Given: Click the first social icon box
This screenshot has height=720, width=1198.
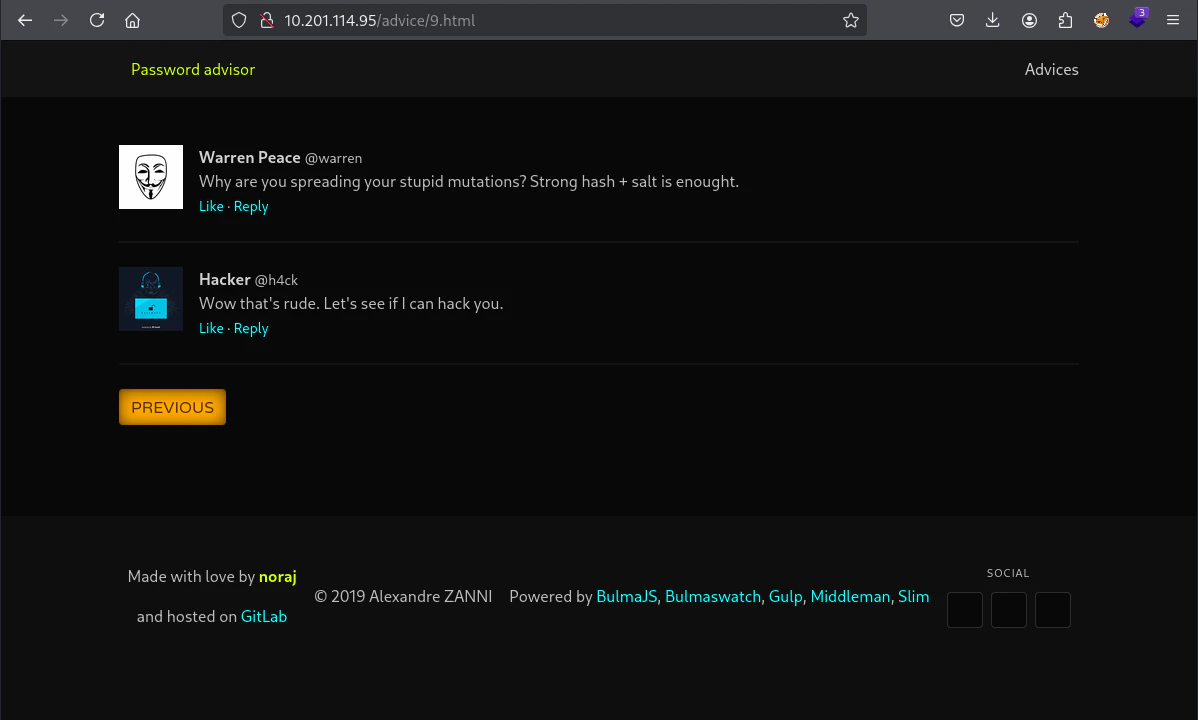Looking at the screenshot, I should (965, 610).
